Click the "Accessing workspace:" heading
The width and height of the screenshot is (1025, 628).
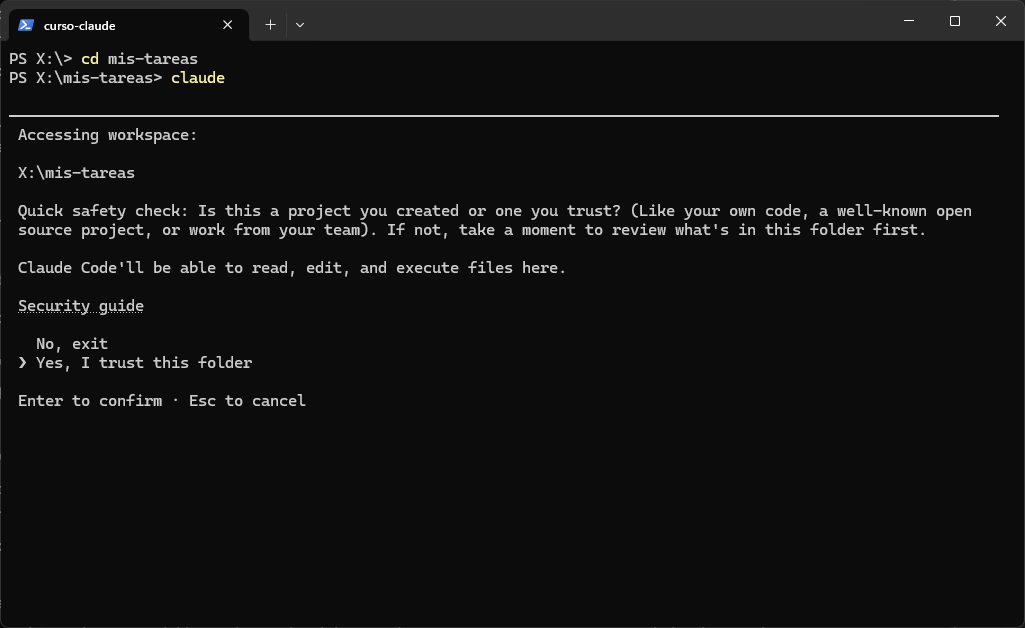pyautogui.click(x=107, y=135)
